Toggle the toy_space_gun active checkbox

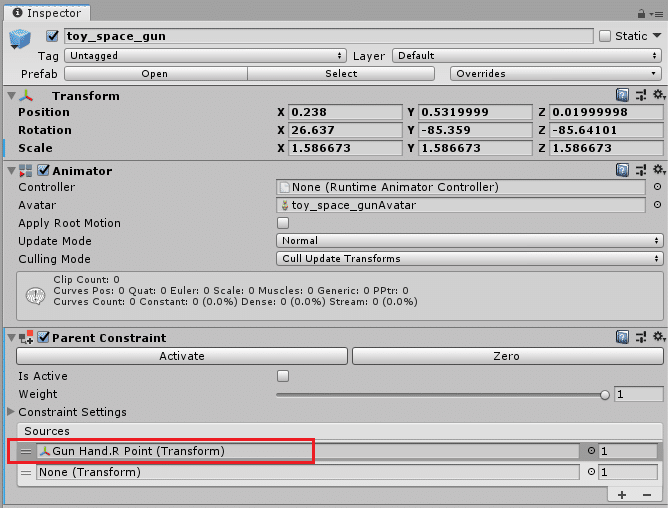52,36
